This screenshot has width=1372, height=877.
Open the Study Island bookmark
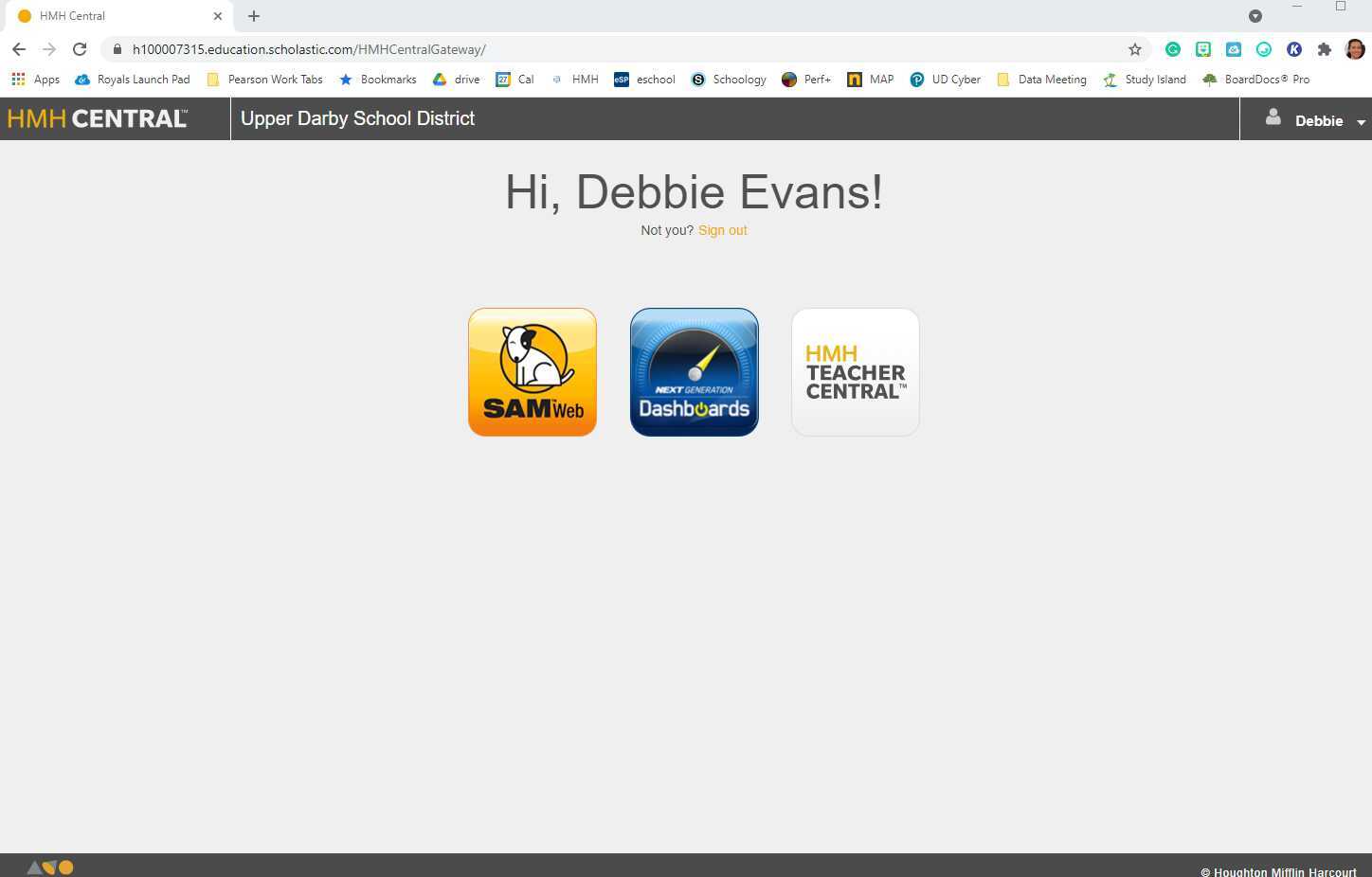[x=1145, y=80]
